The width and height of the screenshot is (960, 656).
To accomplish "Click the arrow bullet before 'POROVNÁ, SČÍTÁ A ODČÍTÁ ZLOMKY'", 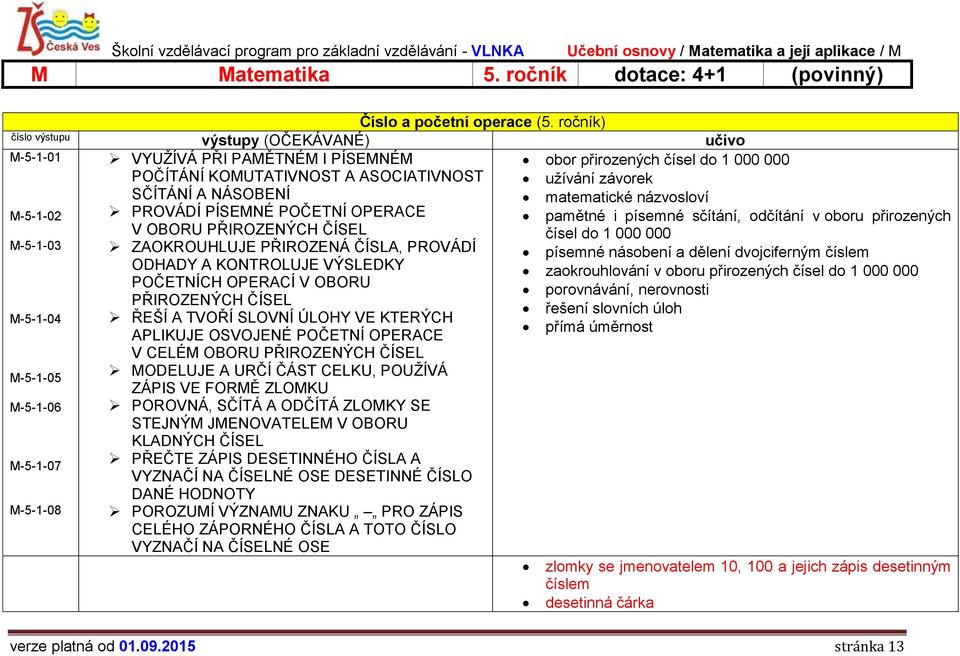I will (x=114, y=406).
